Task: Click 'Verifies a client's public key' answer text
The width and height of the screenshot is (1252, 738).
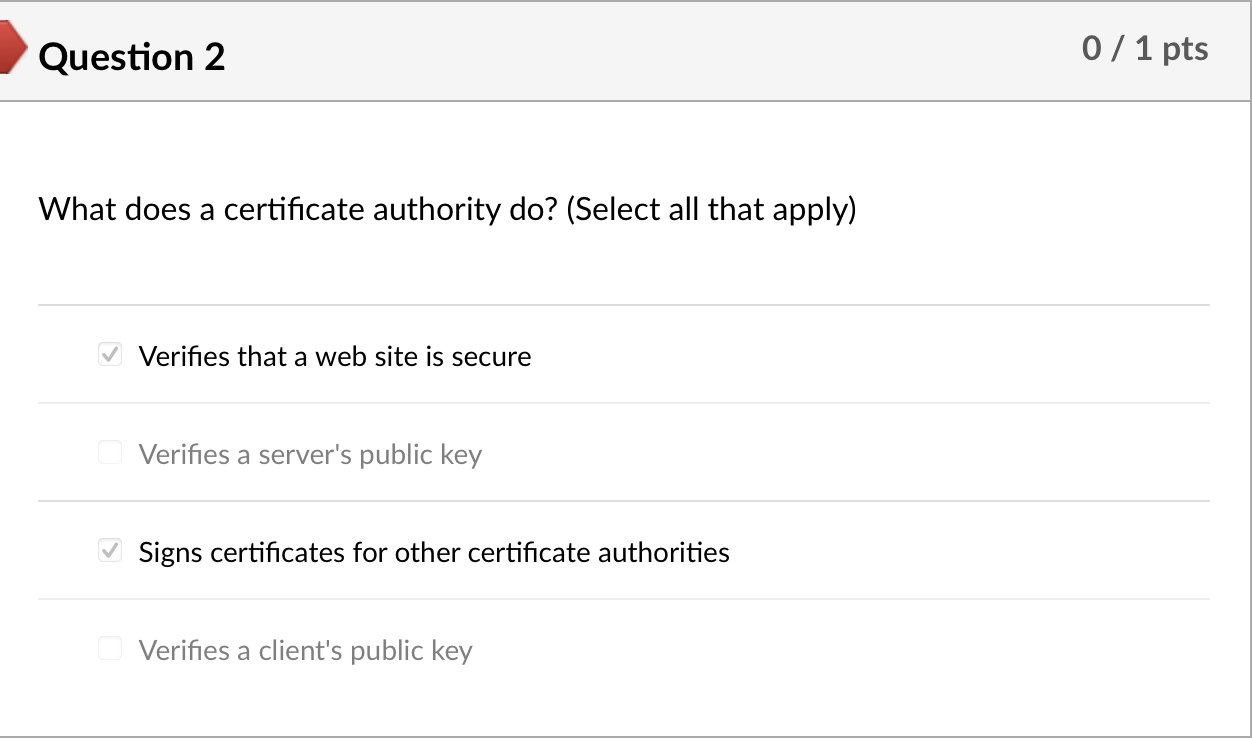Action: pyautogui.click(x=304, y=650)
